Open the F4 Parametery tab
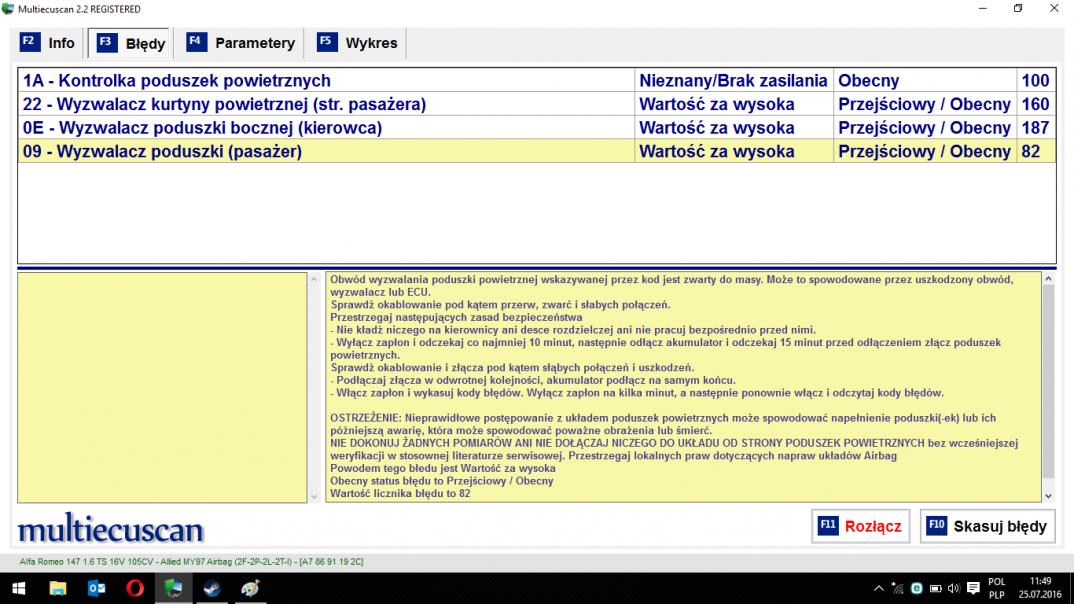Screen dimensions: 1074x604 pyautogui.click(x=240, y=43)
